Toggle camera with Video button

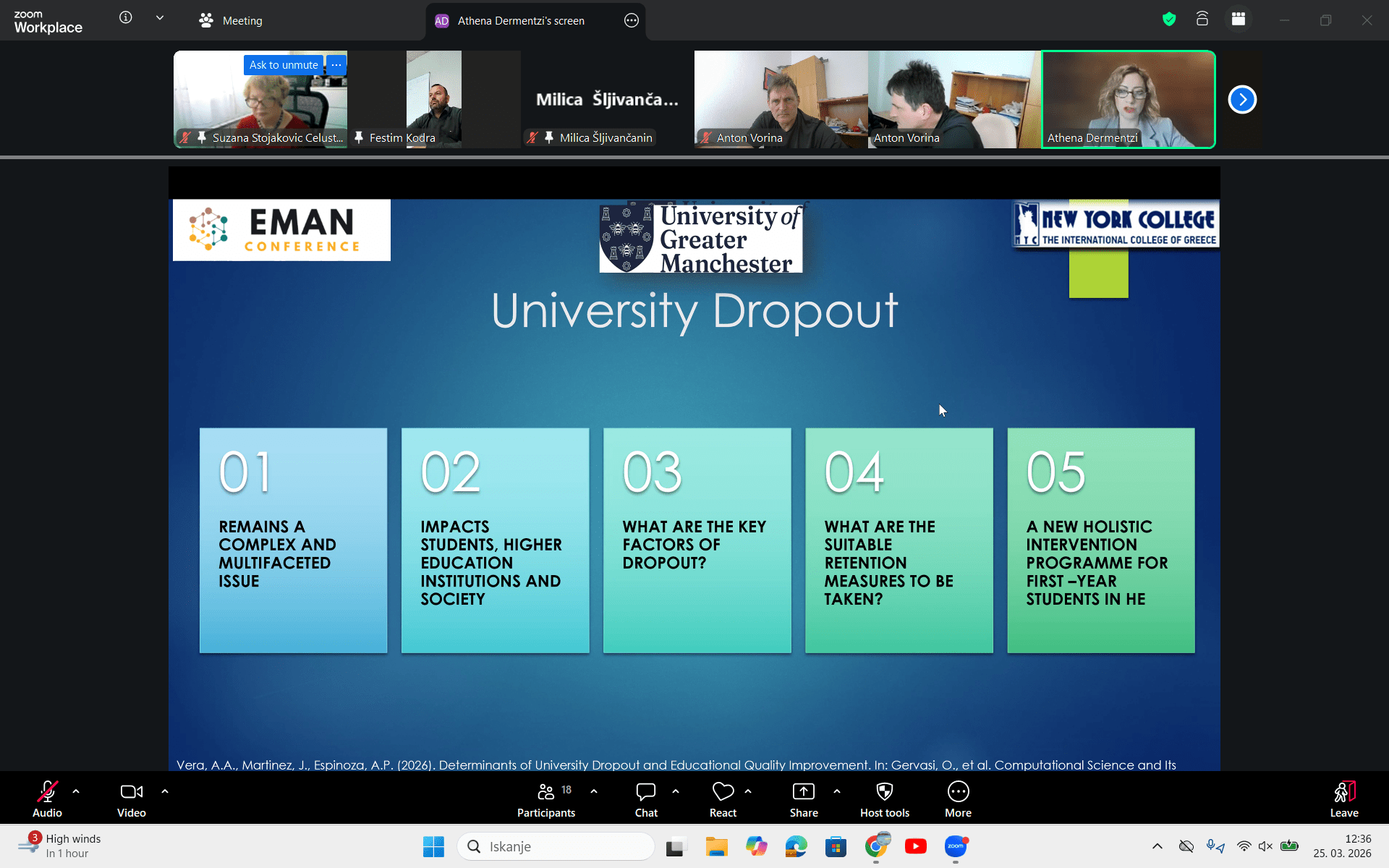click(x=131, y=792)
